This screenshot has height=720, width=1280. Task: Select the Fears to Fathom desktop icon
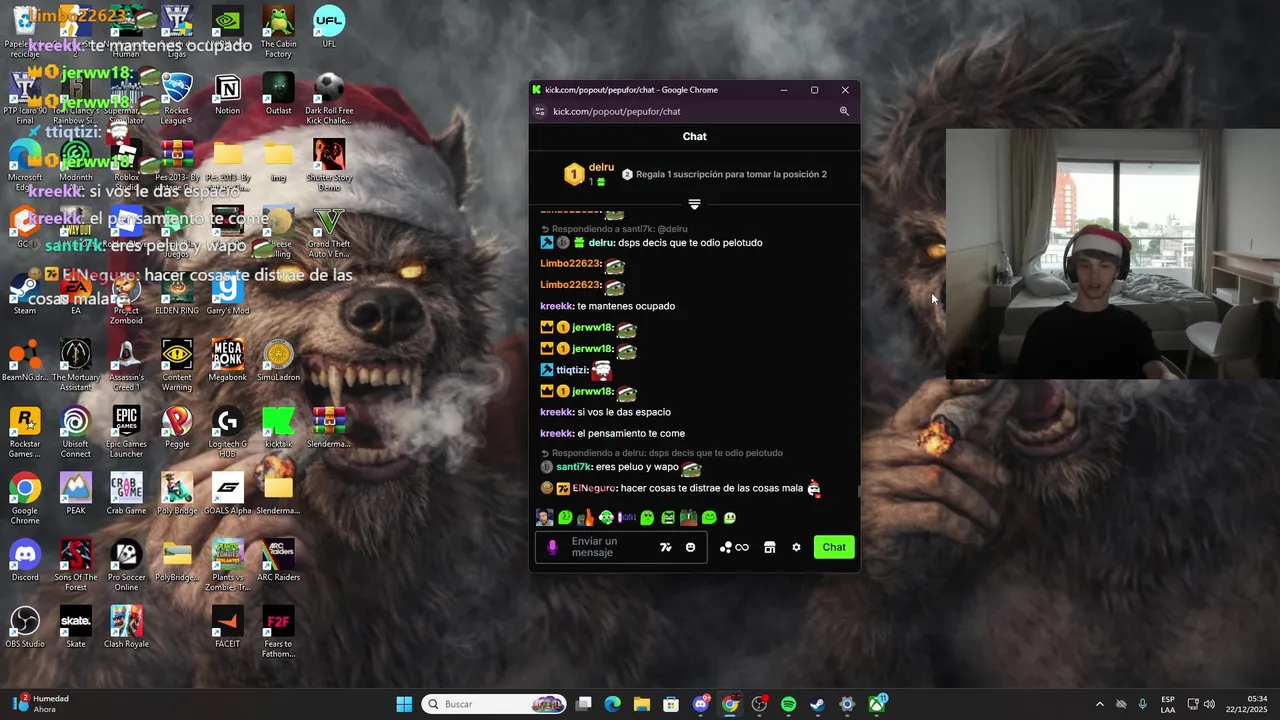click(x=278, y=632)
